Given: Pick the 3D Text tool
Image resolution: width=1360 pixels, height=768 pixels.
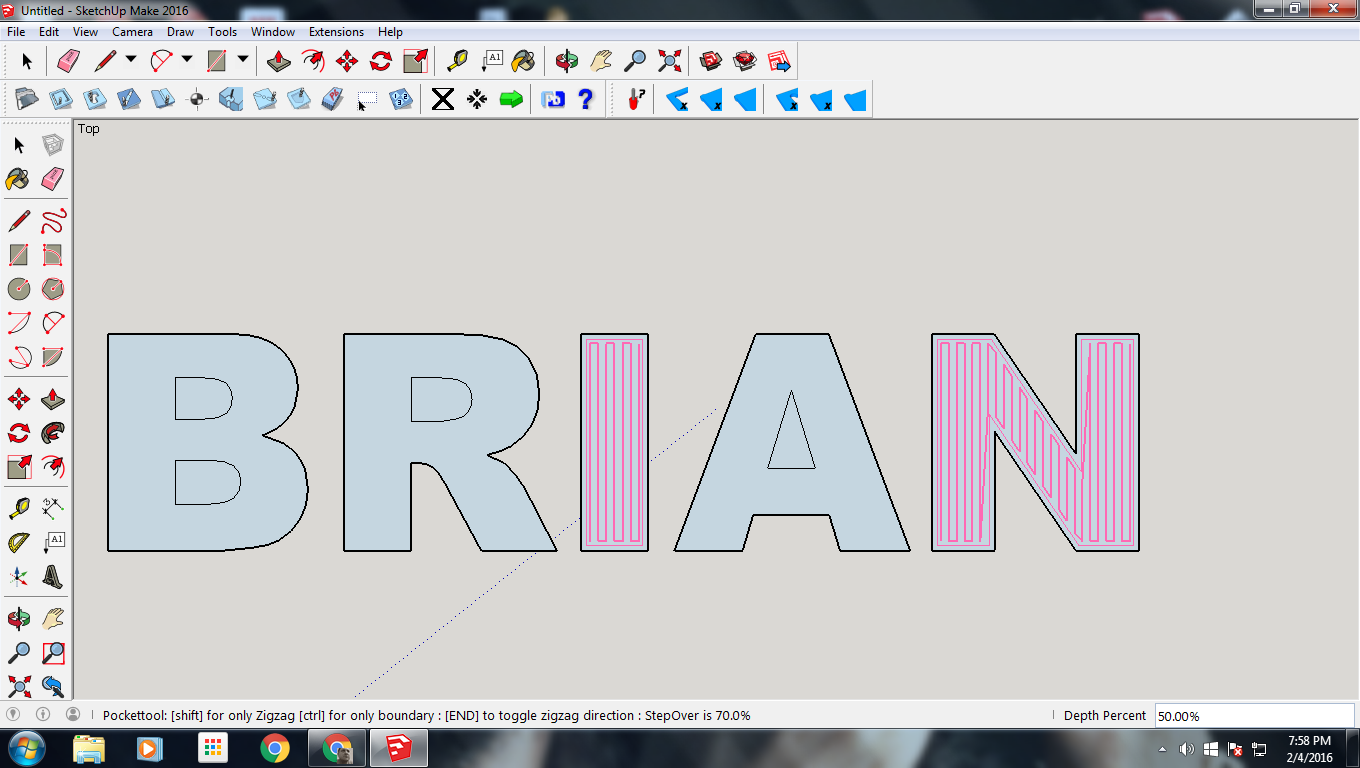Looking at the screenshot, I should [53, 577].
